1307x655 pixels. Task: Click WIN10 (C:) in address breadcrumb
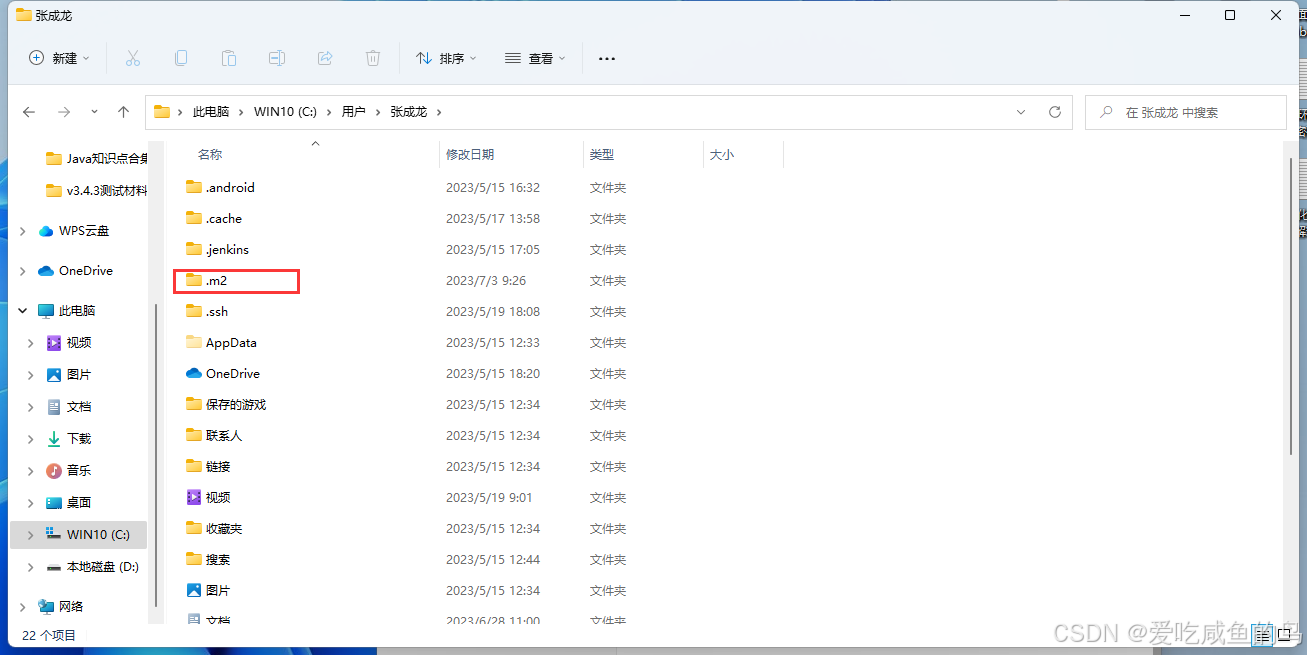click(285, 112)
